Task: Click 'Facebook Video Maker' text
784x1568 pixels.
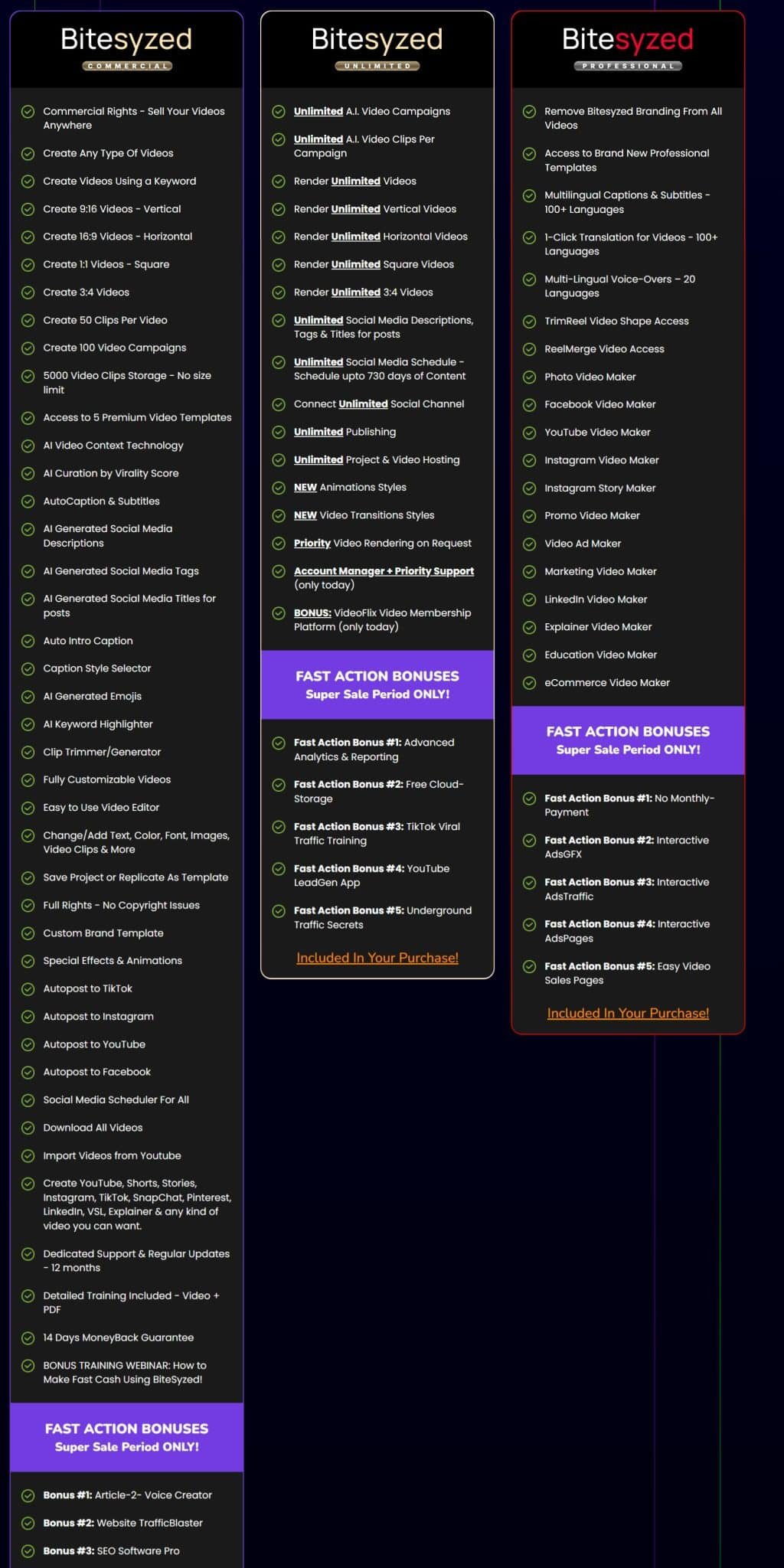Action: click(599, 405)
